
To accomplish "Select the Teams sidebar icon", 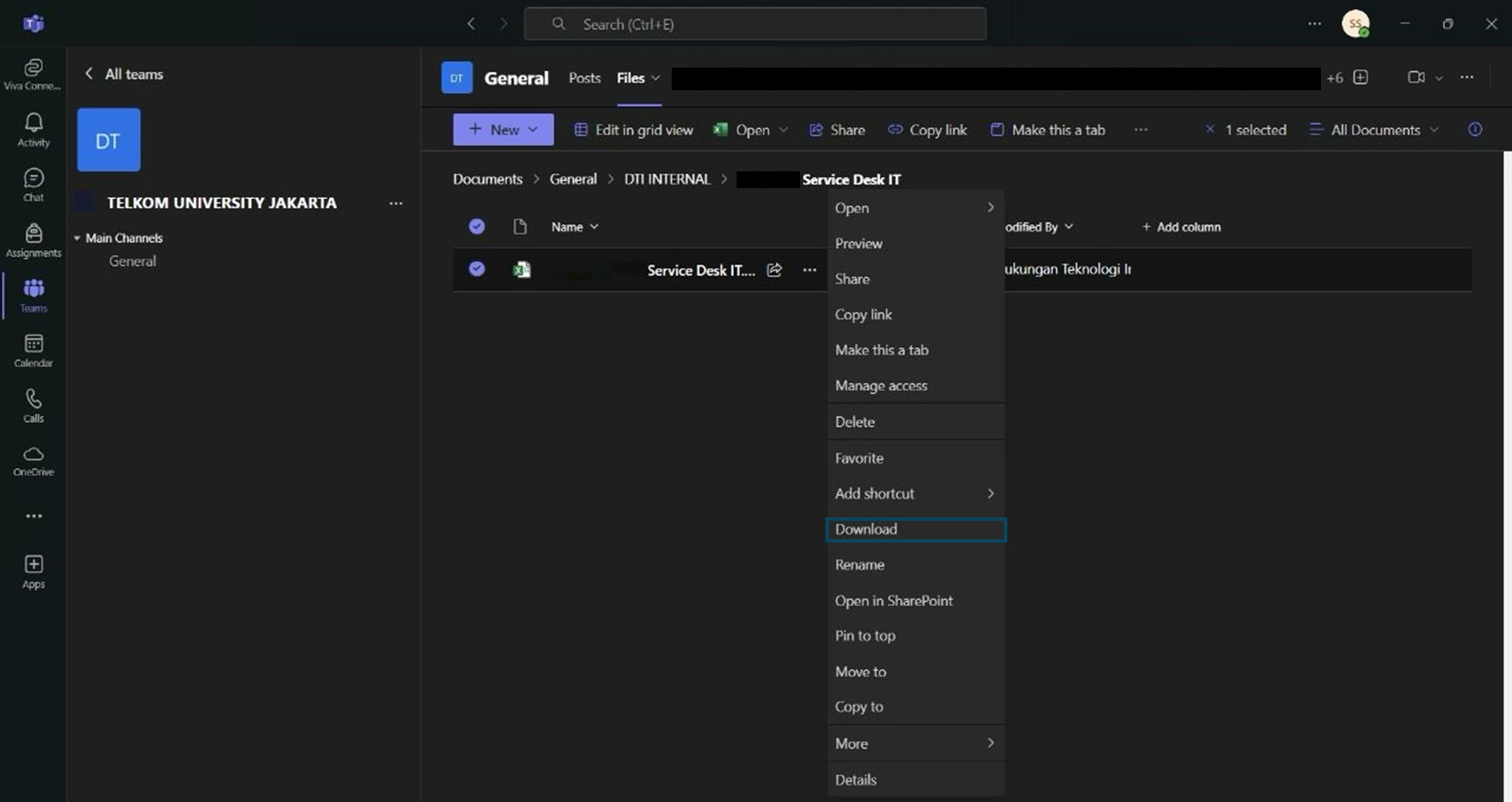I will coord(33,295).
